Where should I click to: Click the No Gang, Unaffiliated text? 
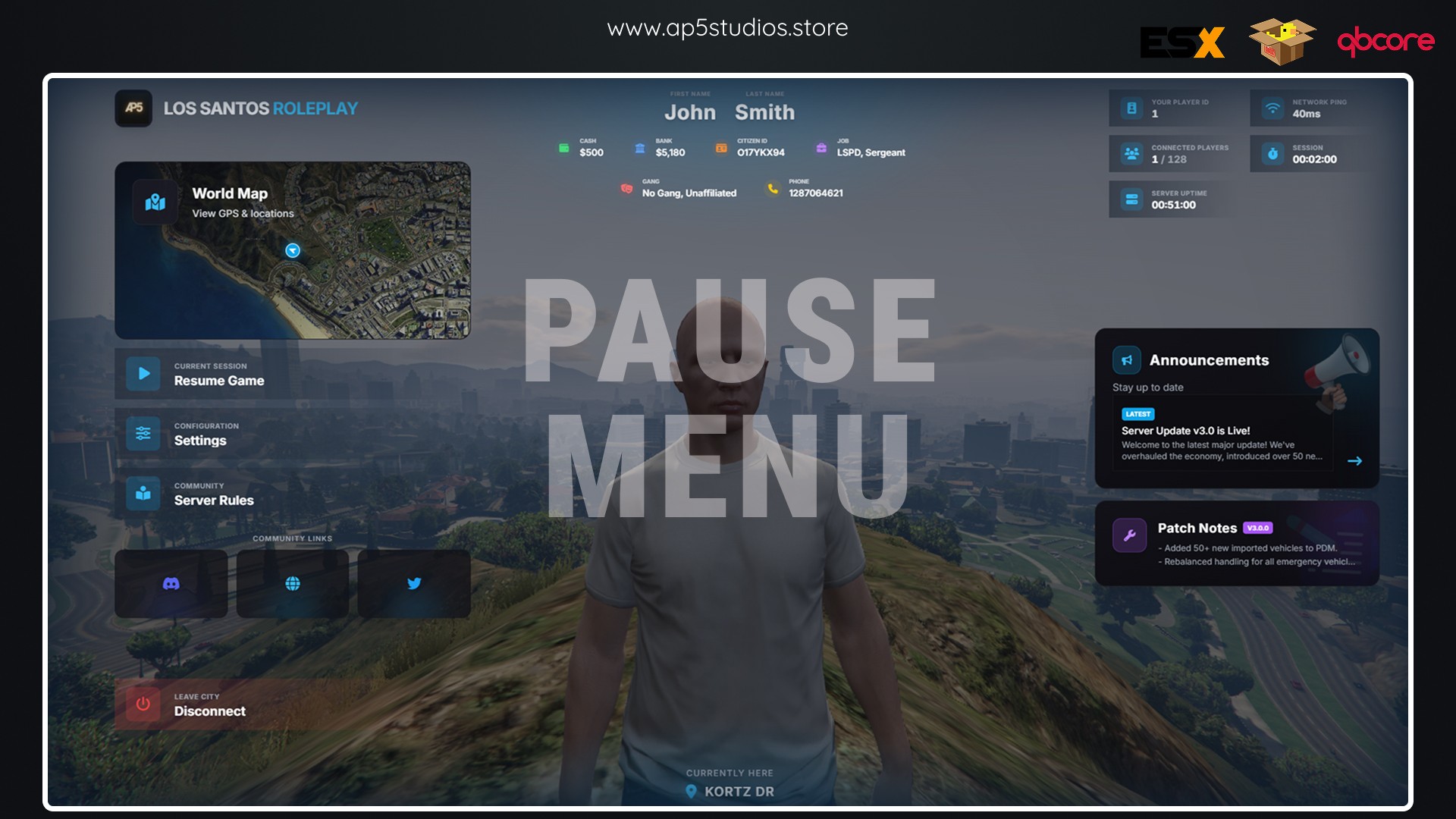coord(689,193)
